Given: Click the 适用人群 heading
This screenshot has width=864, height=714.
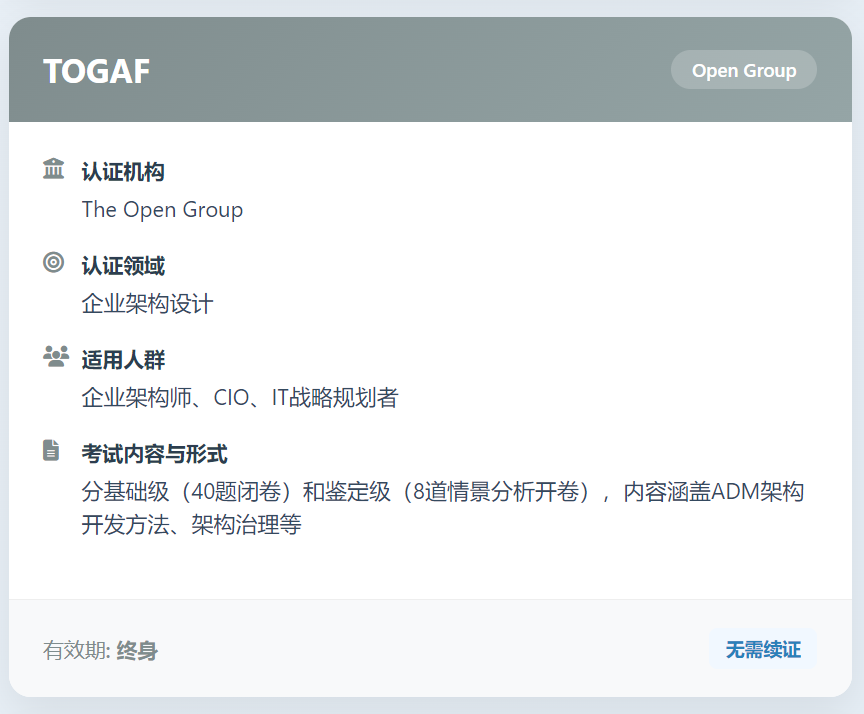Looking at the screenshot, I should click(x=123, y=360).
